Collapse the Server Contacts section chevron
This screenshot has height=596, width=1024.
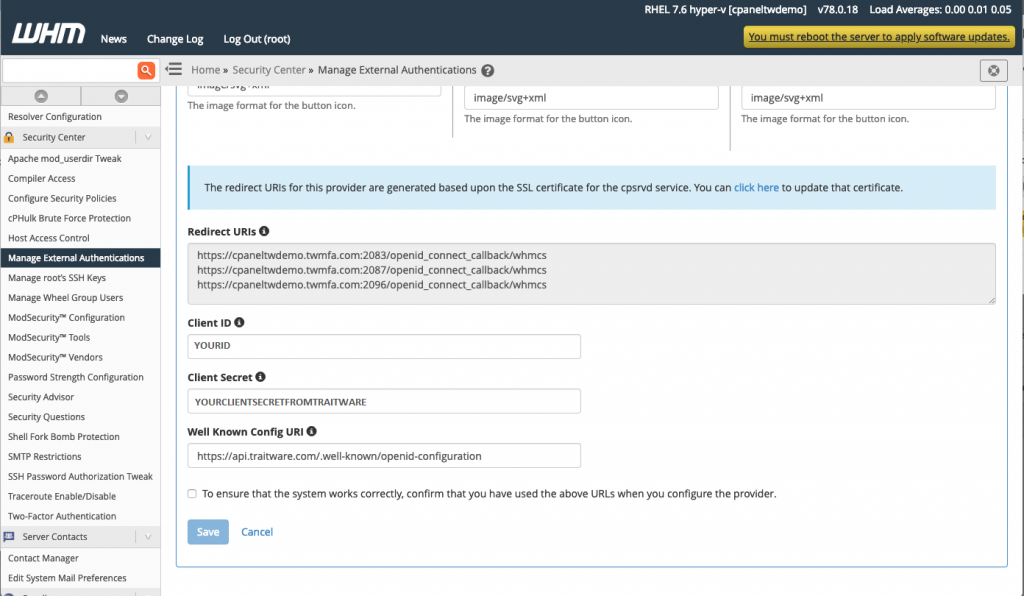(148, 537)
